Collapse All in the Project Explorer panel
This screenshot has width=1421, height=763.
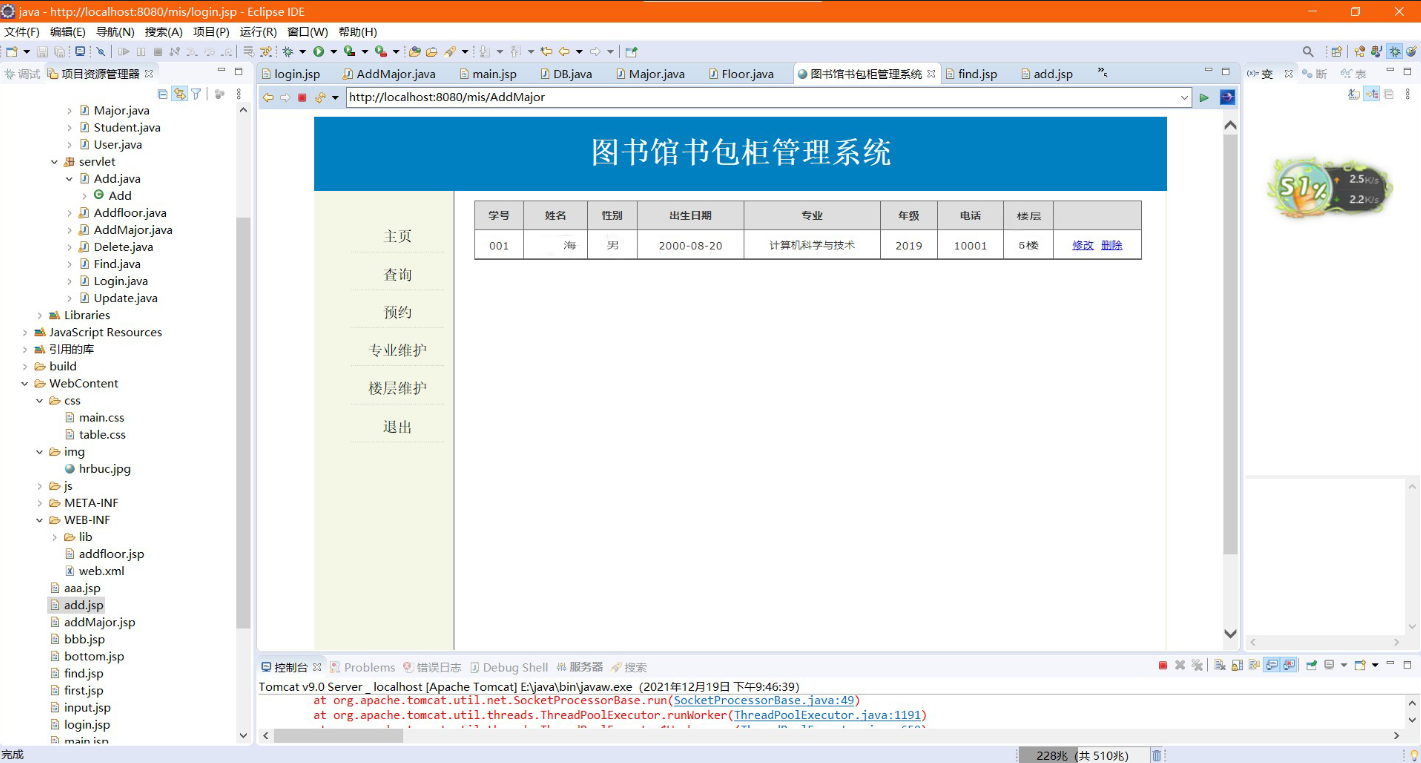tap(163, 92)
